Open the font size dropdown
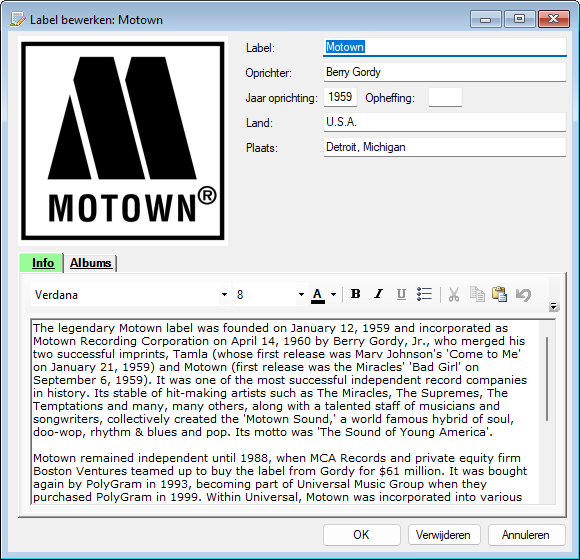 [x=301, y=295]
